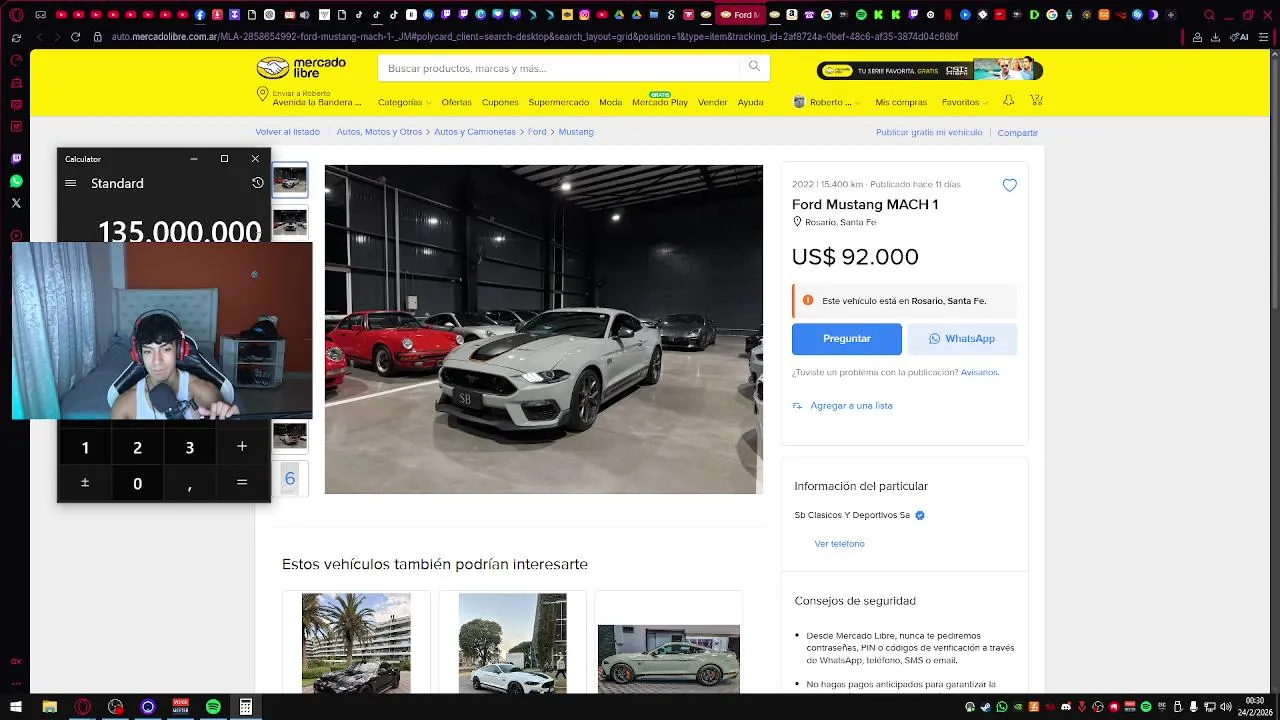Open the Ford breadcrumb

[x=537, y=132]
